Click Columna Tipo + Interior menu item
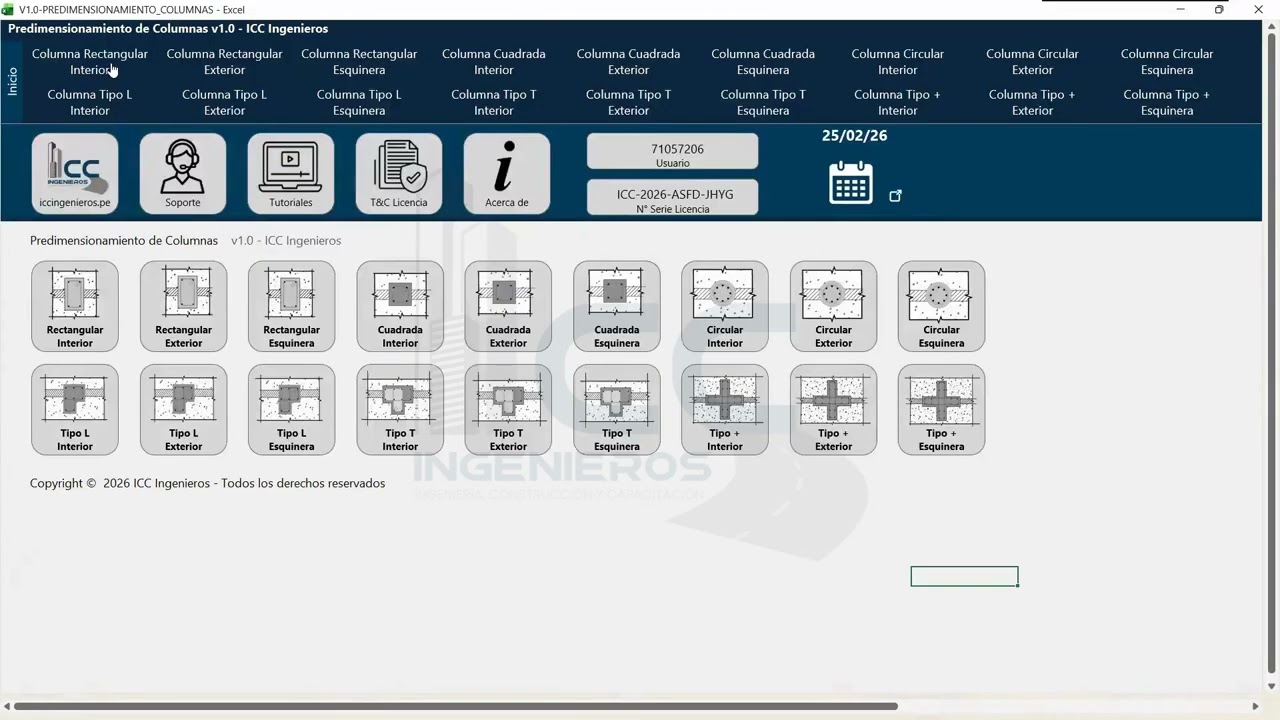The height and width of the screenshot is (720, 1280). click(898, 102)
